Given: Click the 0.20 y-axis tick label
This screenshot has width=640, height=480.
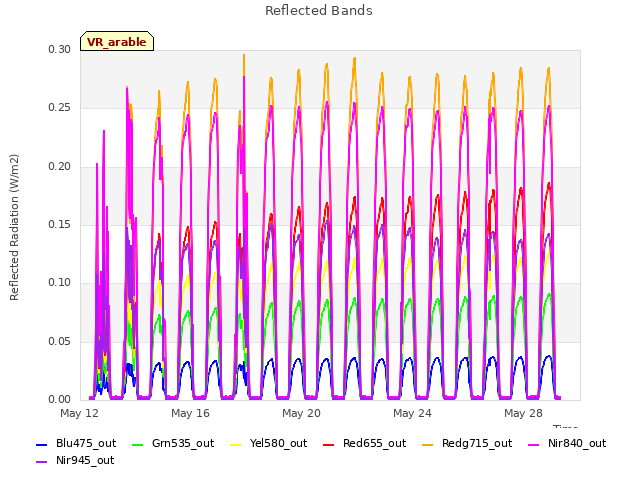Looking at the screenshot, I should click(60, 166).
